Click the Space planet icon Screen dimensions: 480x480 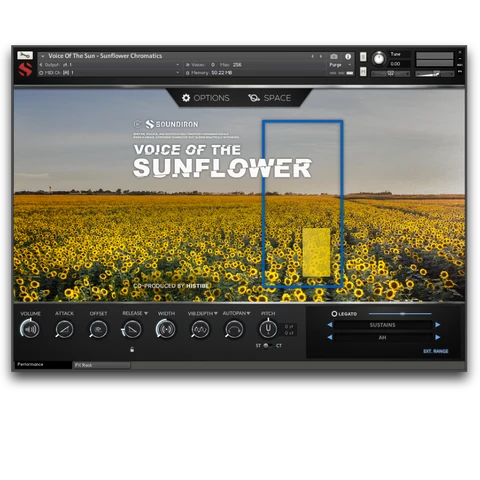click(254, 98)
